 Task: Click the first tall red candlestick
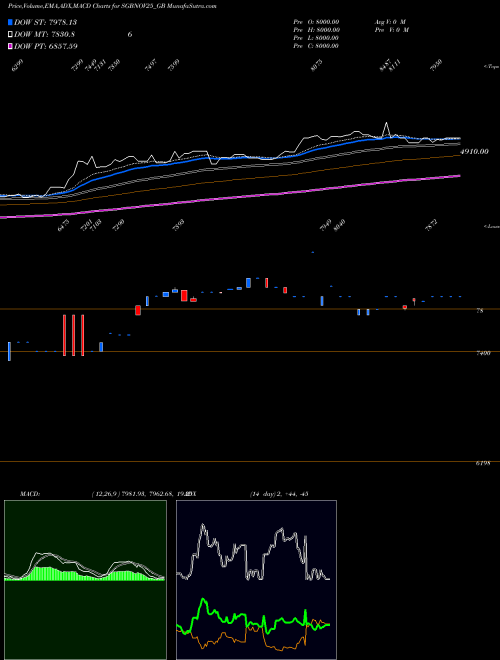[64, 335]
